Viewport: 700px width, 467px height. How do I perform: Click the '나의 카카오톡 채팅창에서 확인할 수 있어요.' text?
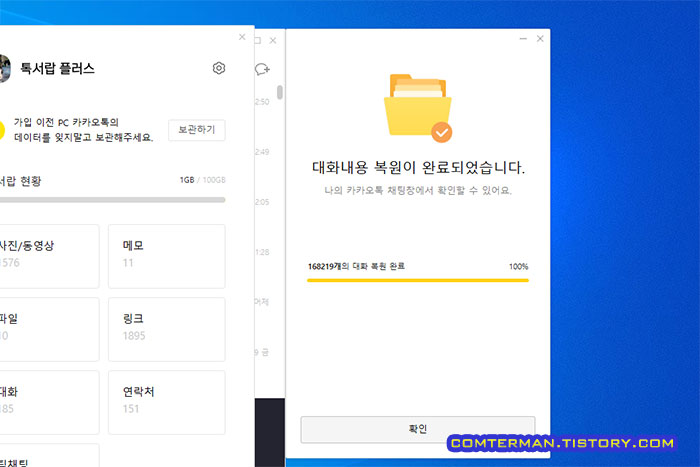418,190
